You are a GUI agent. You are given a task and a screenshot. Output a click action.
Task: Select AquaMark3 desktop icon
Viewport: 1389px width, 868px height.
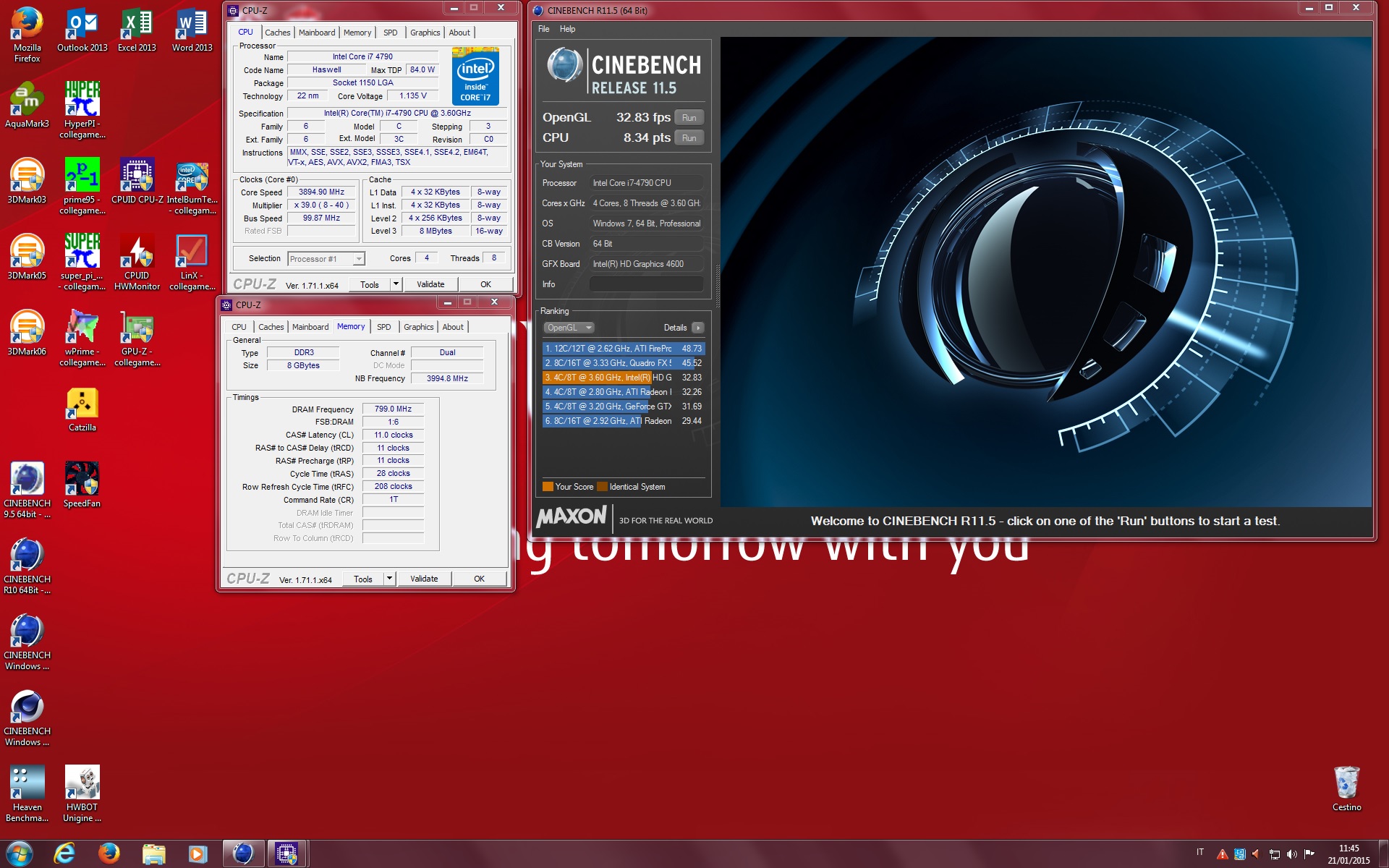pyautogui.click(x=27, y=106)
